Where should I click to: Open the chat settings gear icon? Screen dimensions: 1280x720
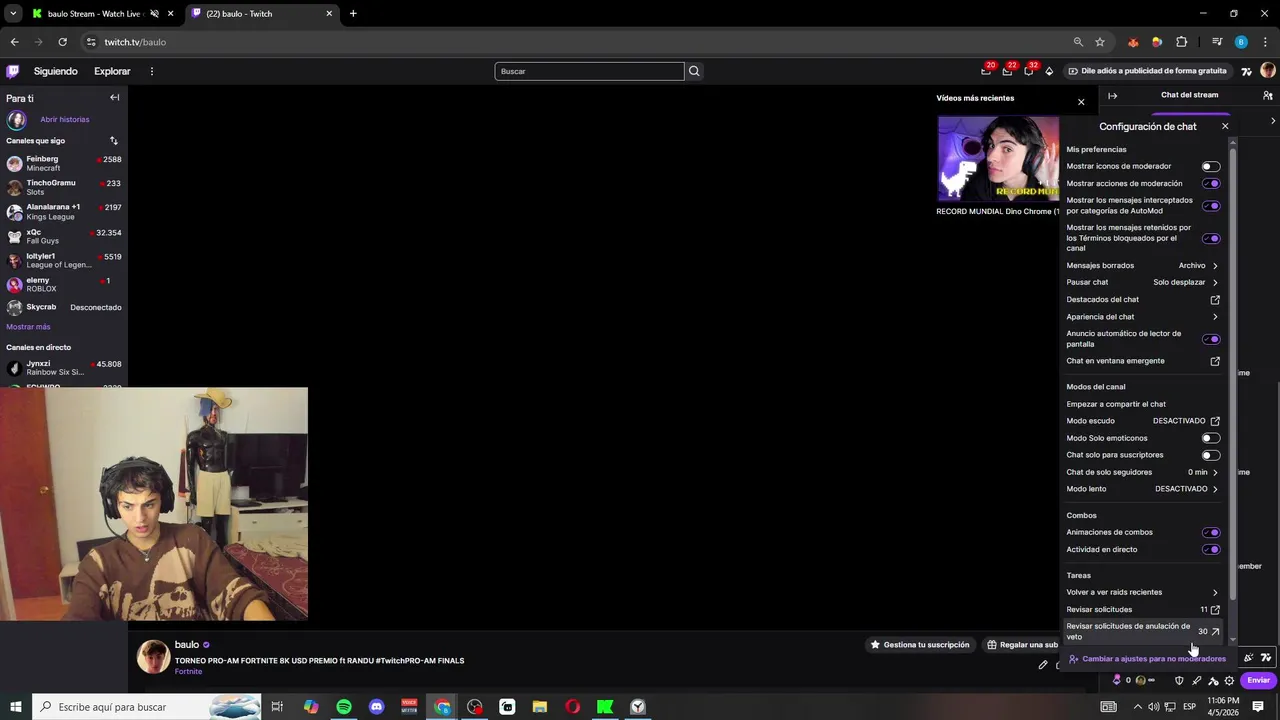pyautogui.click(x=1229, y=681)
